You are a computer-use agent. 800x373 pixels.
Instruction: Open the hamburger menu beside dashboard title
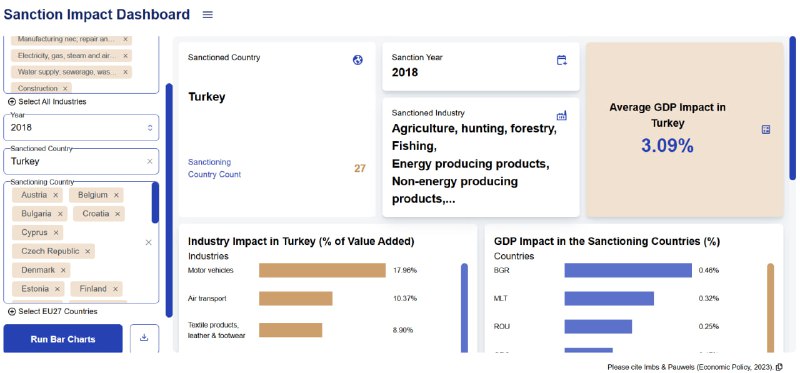coord(207,15)
